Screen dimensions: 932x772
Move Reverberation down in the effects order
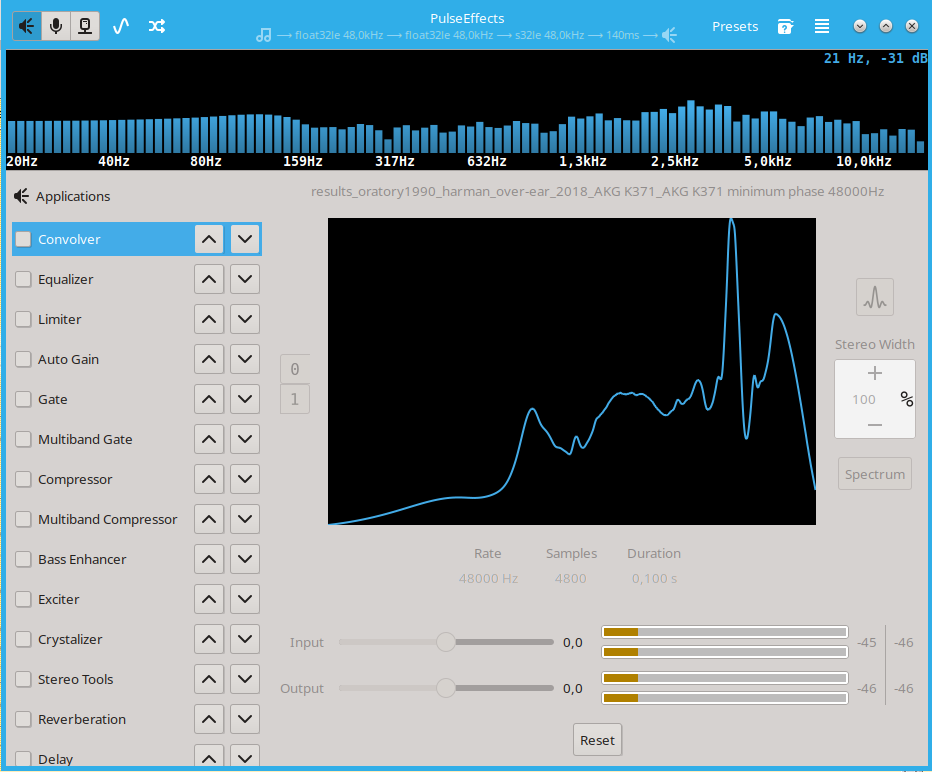coord(245,719)
